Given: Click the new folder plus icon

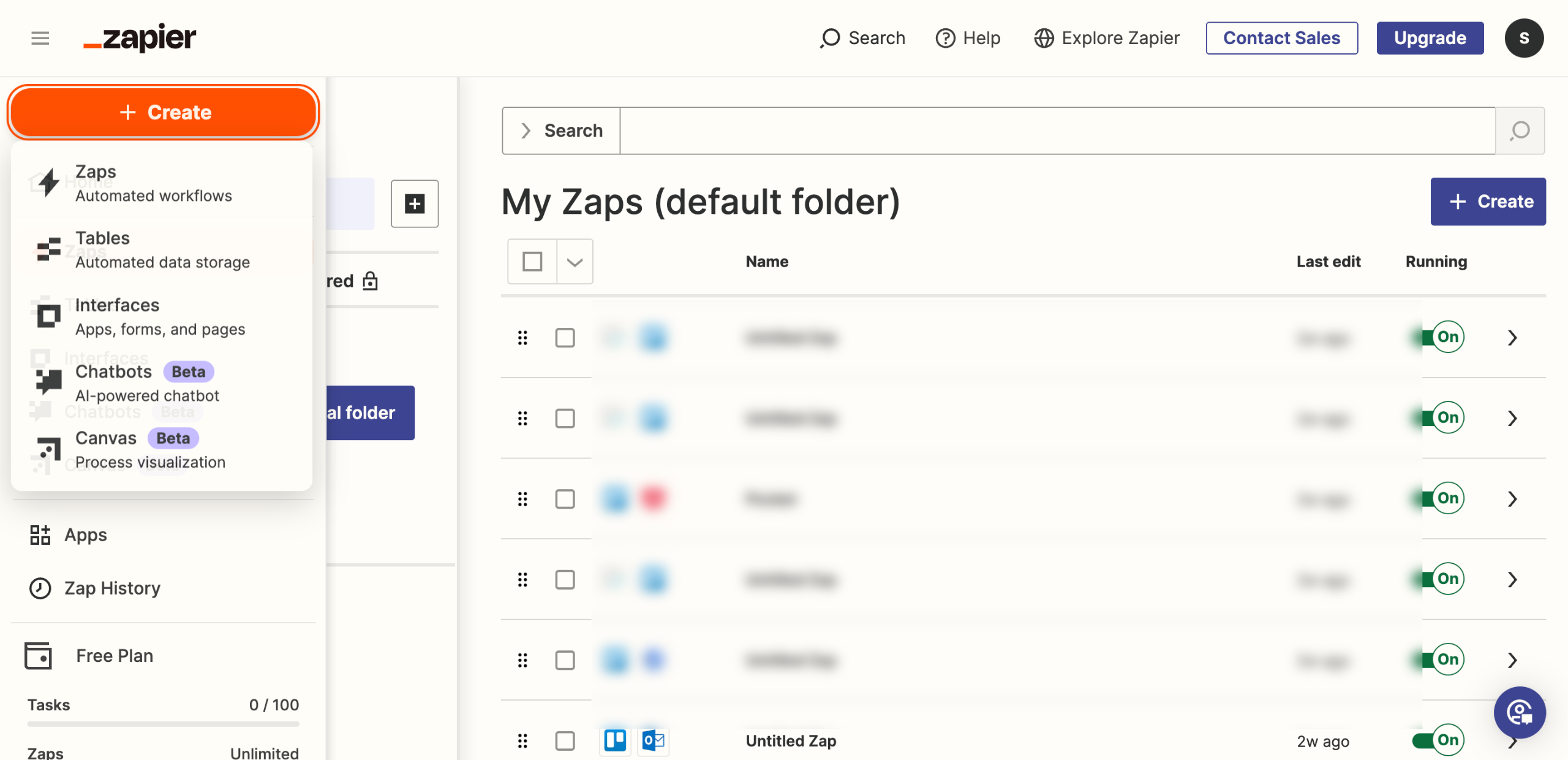Looking at the screenshot, I should 415,203.
